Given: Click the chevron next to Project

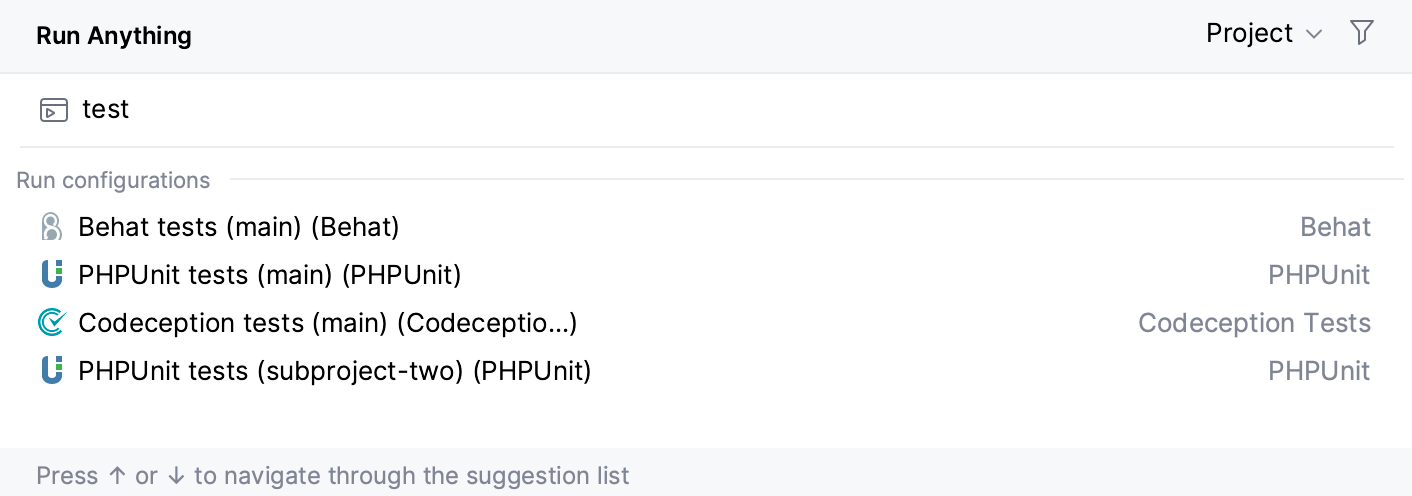Looking at the screenshot, I should click(x=1314, y=35).
